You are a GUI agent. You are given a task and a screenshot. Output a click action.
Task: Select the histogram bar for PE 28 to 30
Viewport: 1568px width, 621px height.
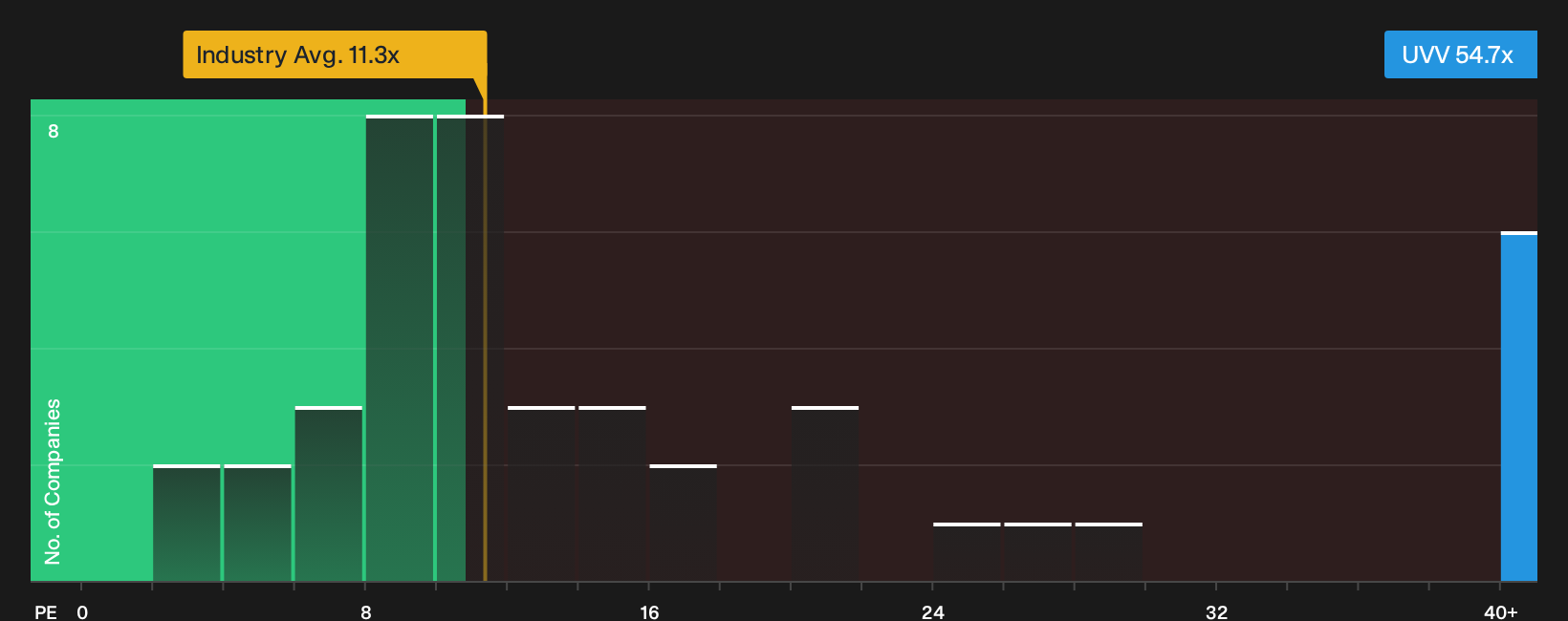(1109, 552)
